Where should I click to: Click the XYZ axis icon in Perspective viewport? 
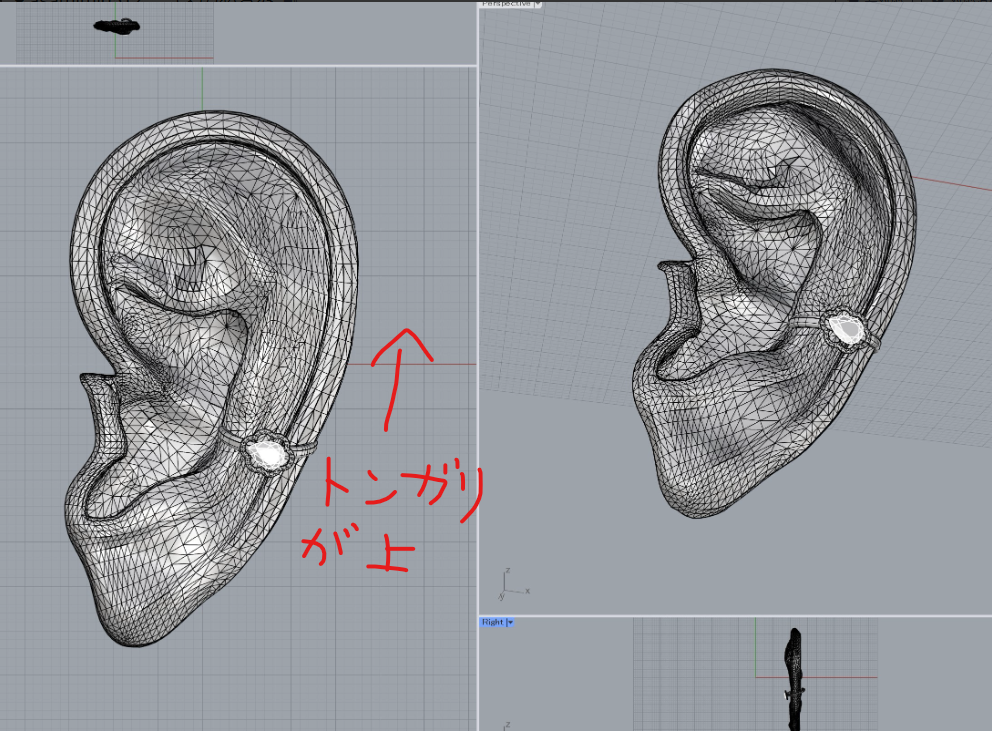(513, 584)
